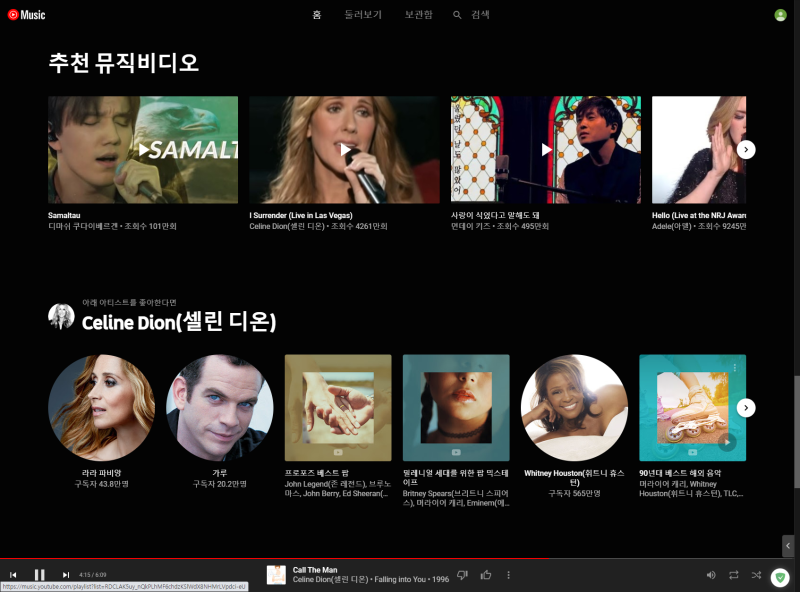This screenshot has width=800, height=592.
Task: Open I Surrender (Live in Las Vegas) title link
Action: 301,215
